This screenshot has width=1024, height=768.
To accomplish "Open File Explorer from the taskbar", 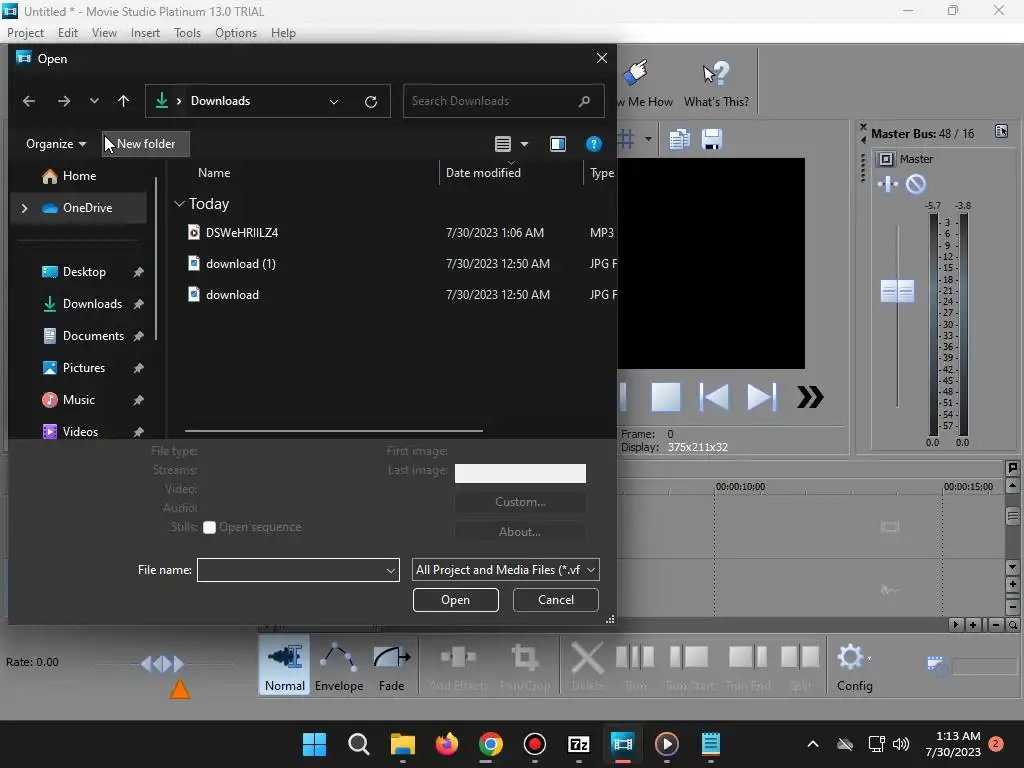I will pyautogui.click(x=402, y=744).
